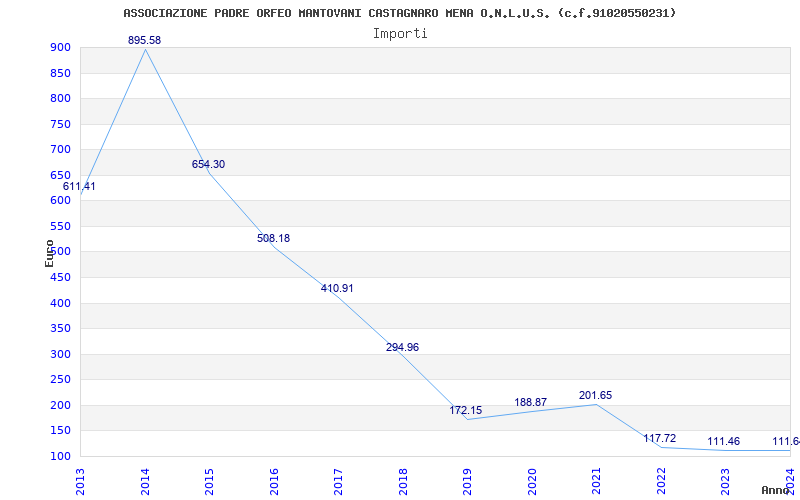
Task: Select the y-axis tick 200
Action: click(60, 405)
